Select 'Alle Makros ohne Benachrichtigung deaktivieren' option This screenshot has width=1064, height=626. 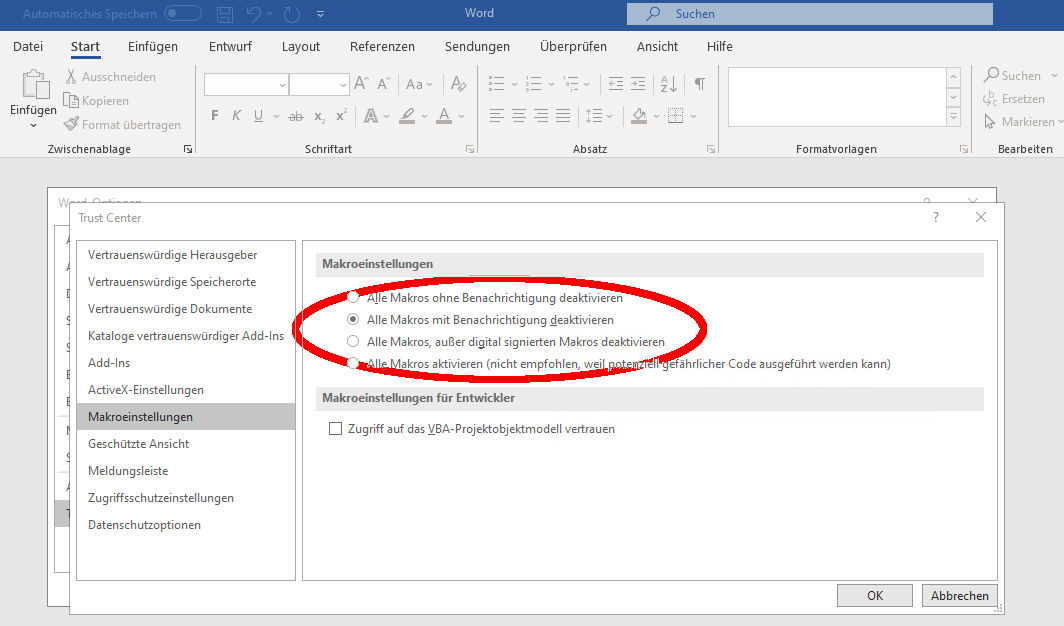[x=352, y=298]
